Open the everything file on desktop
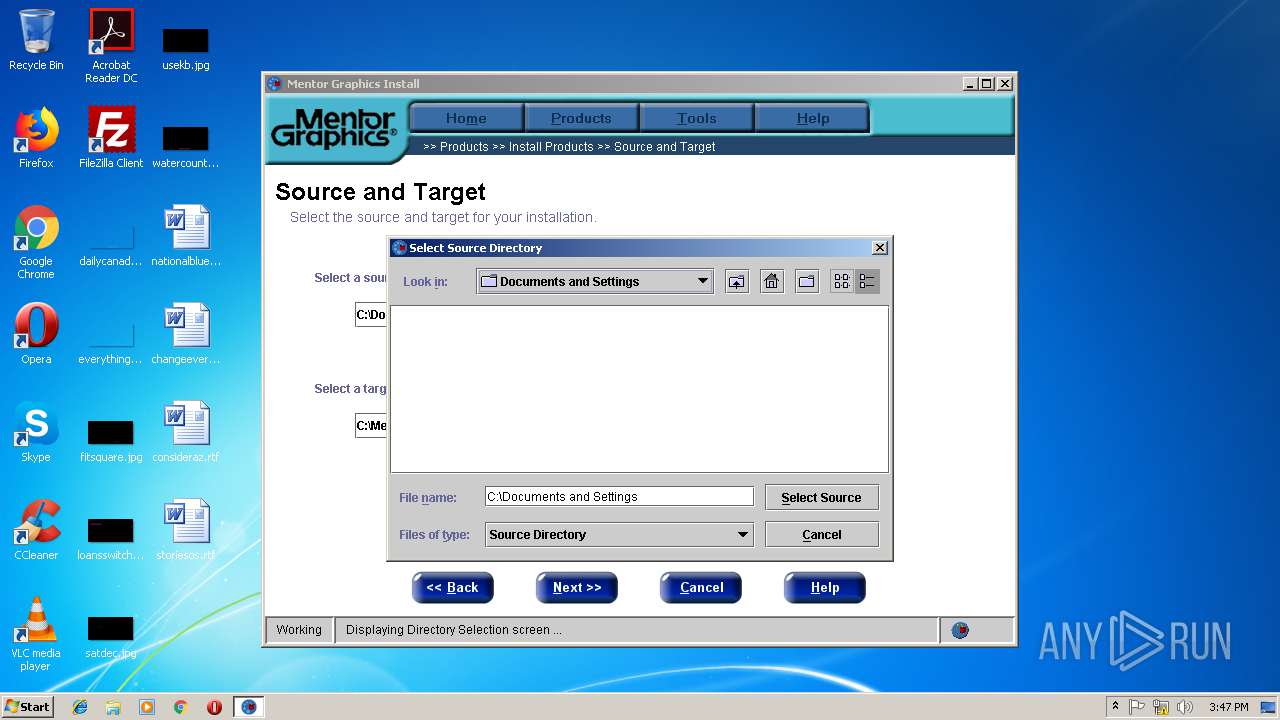The height and width of the screenshot is (720, 1280). point(111,343)
